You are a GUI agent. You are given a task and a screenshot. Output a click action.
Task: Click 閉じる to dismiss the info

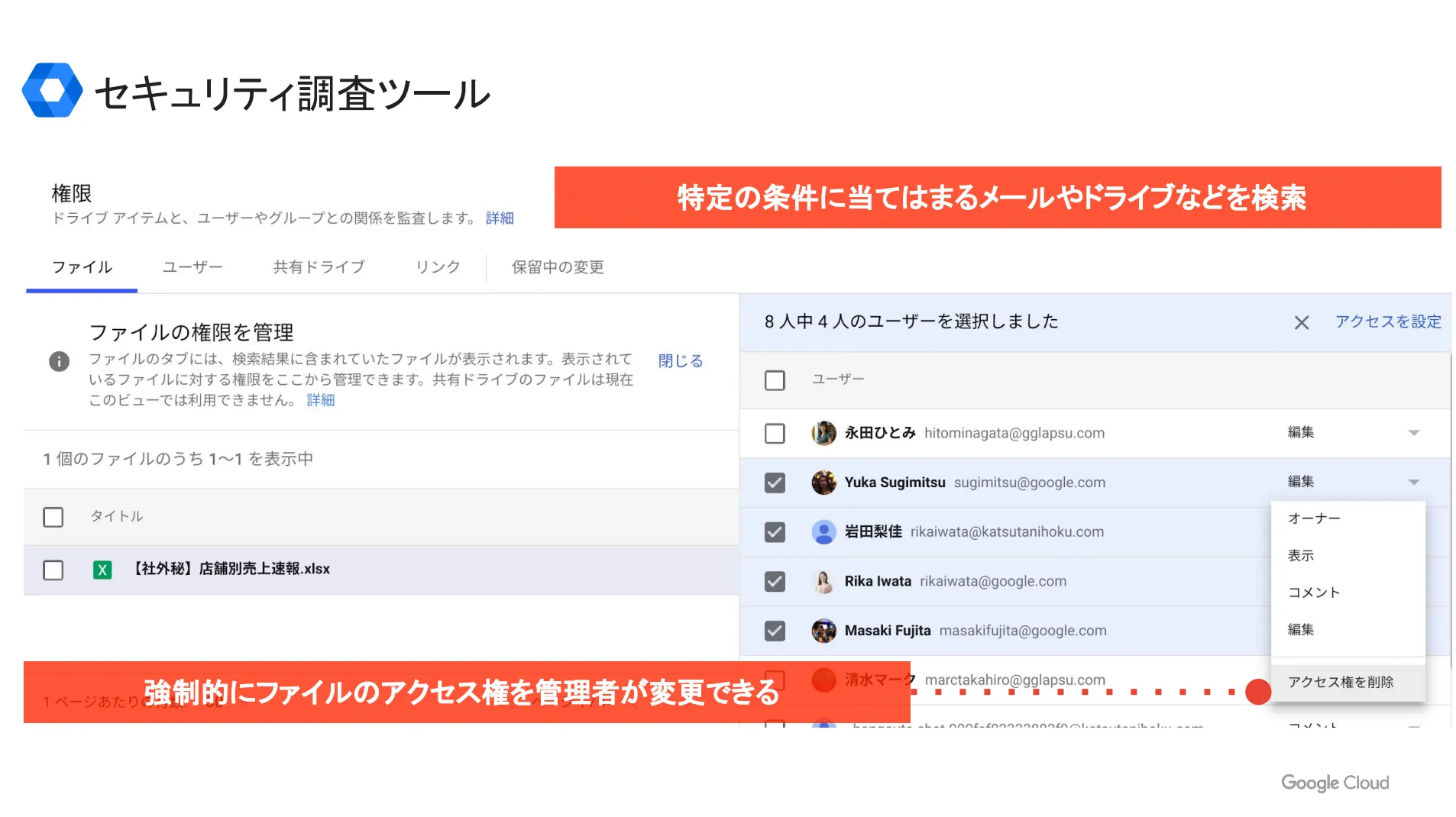[680, 361]
